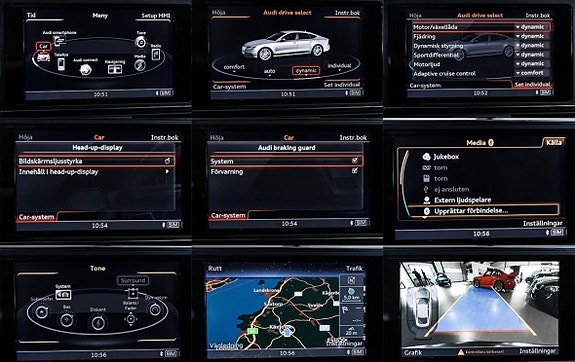Click Instr.bok on Audi braking guard screen
Image resolution: width=575 pixels, height=362 pixels.
(353, 138)
